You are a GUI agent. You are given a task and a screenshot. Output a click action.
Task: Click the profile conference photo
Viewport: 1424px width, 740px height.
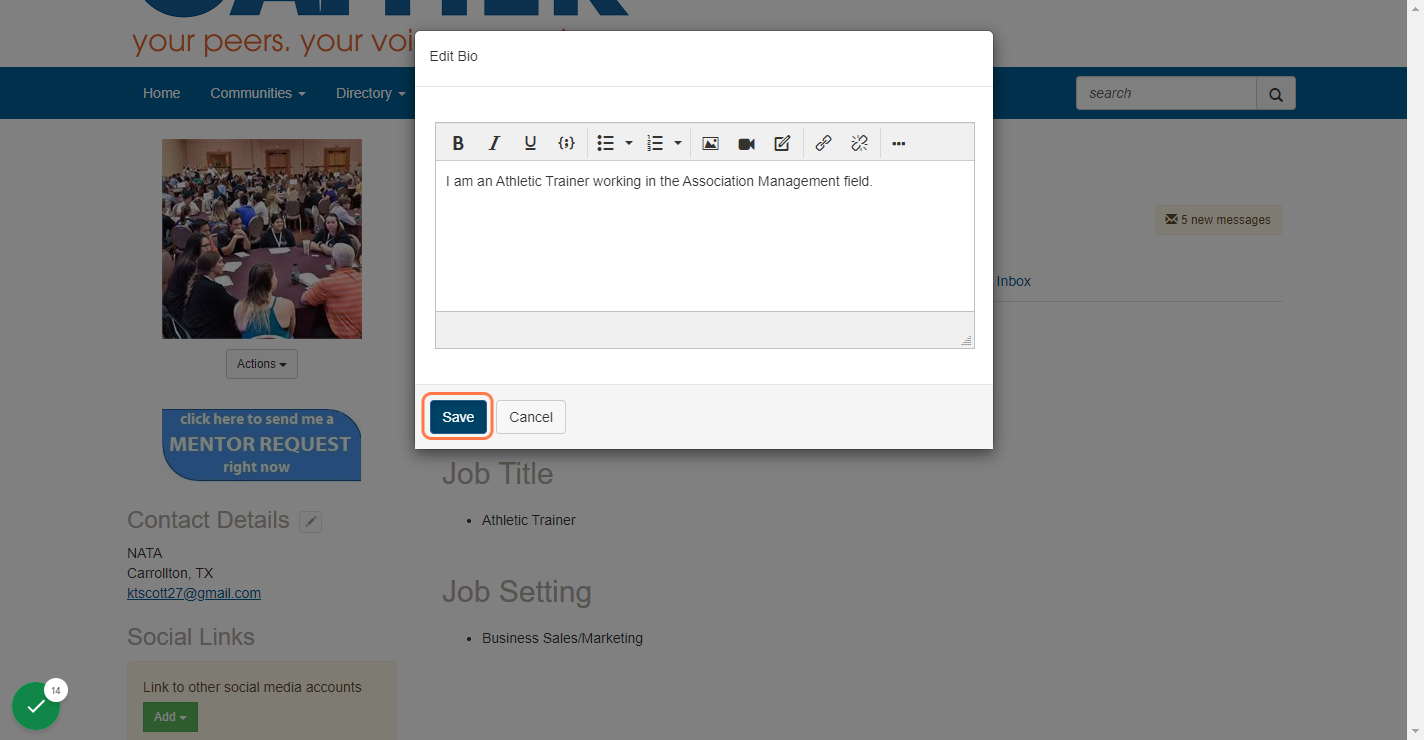click(262, 239)
